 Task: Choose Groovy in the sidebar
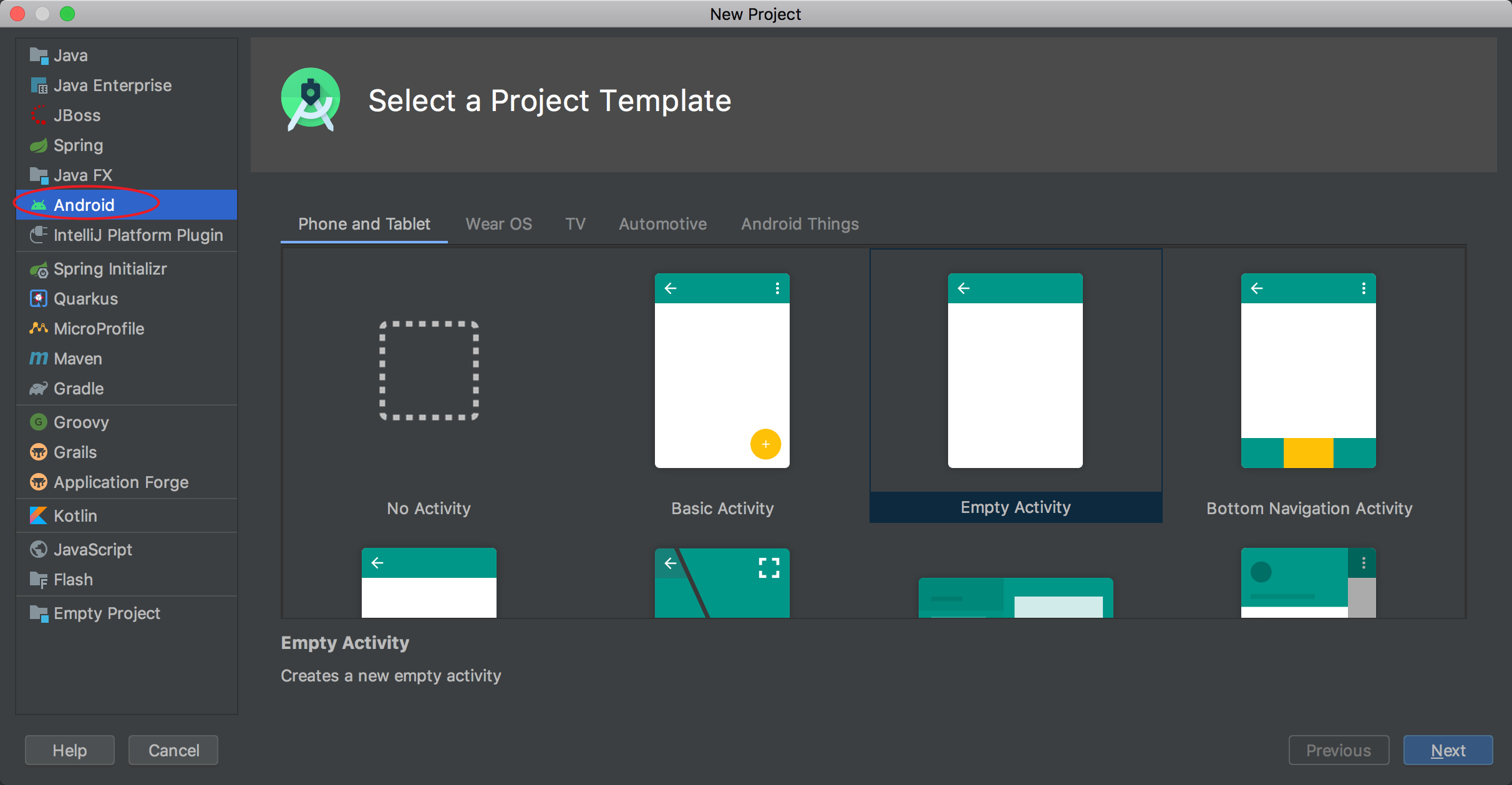click(127, 422)
